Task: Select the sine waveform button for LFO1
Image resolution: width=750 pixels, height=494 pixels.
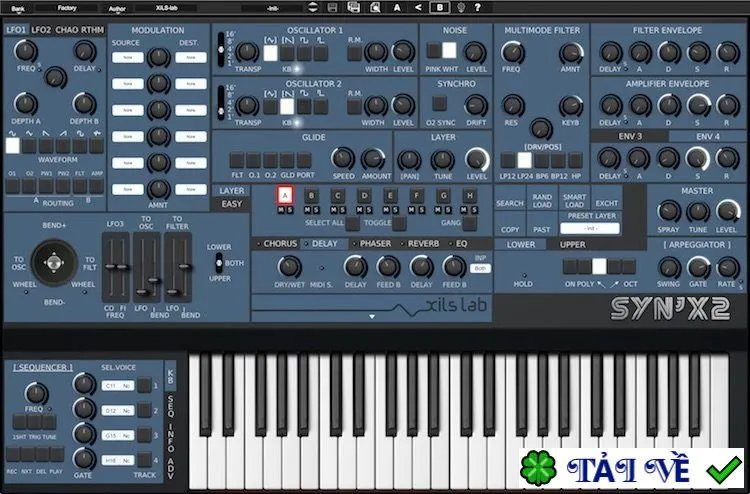Action: (x=12, y=145)
